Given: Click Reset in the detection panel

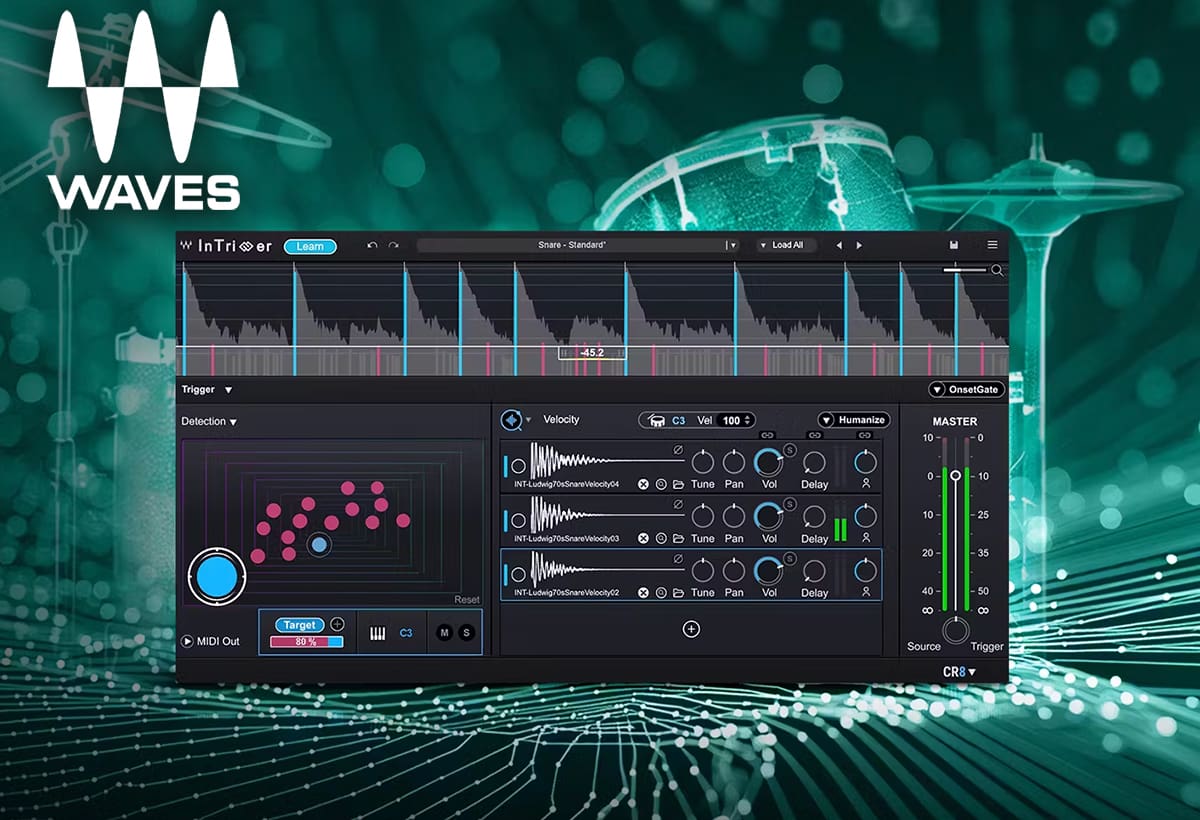Looking at the screenshot, I should pos(467,600).
